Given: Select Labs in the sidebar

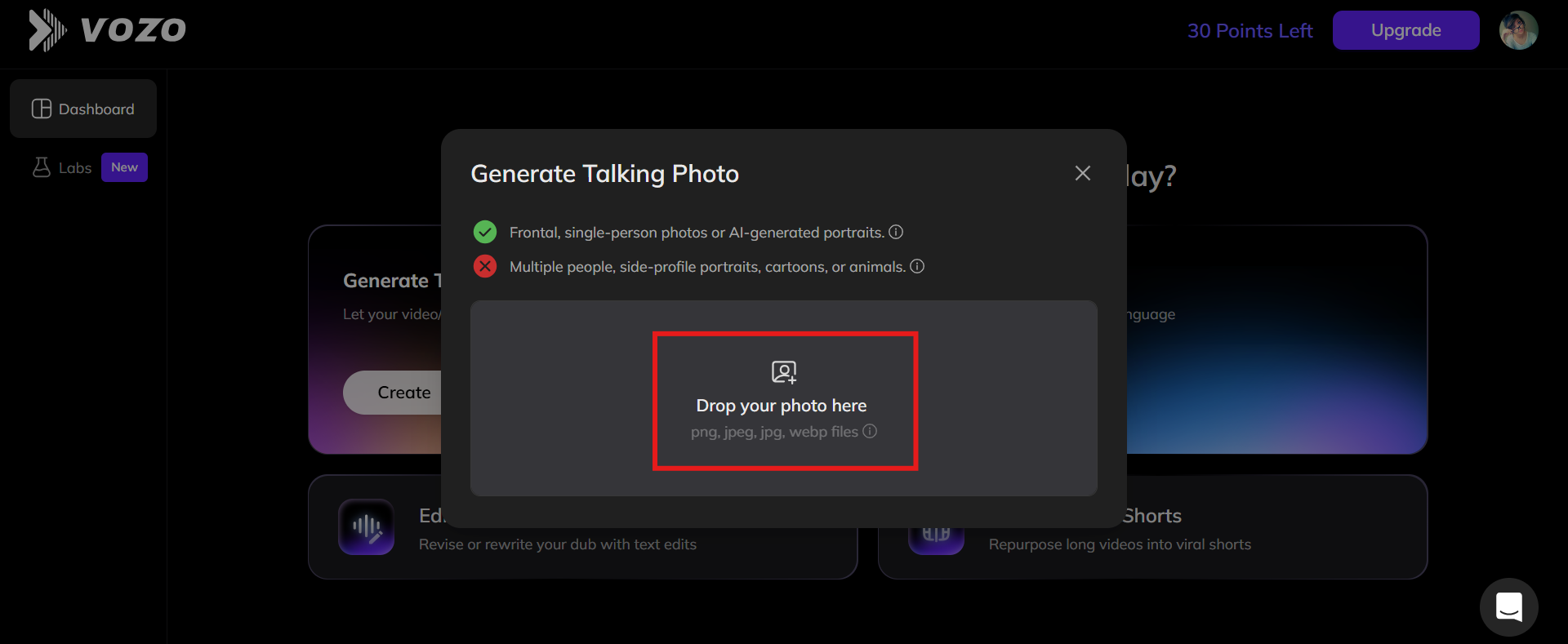Looking at the screenshot, I should click(x=73, y=167).
